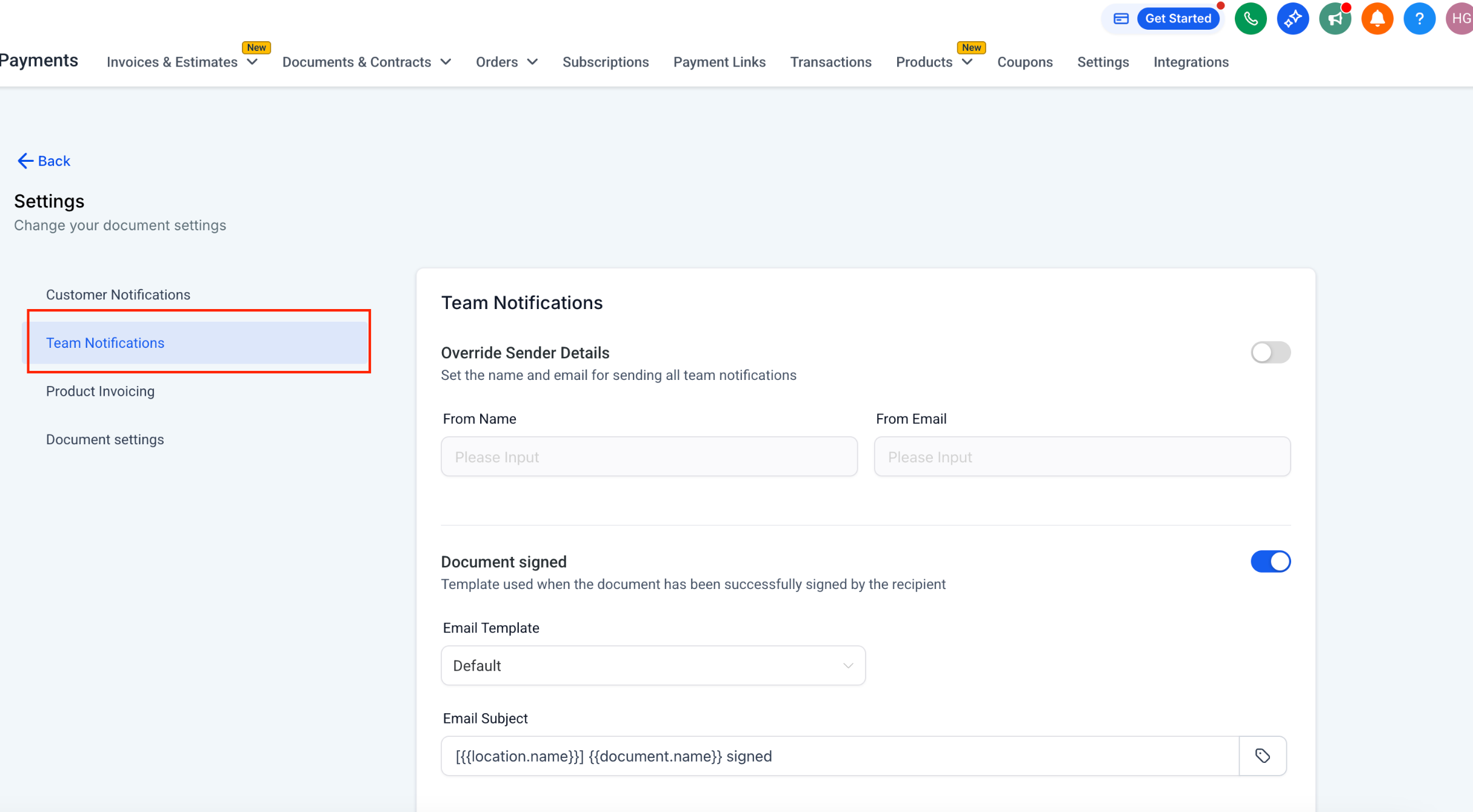Disable the Document signed toggle
1473x812 pixels.
1271,562
